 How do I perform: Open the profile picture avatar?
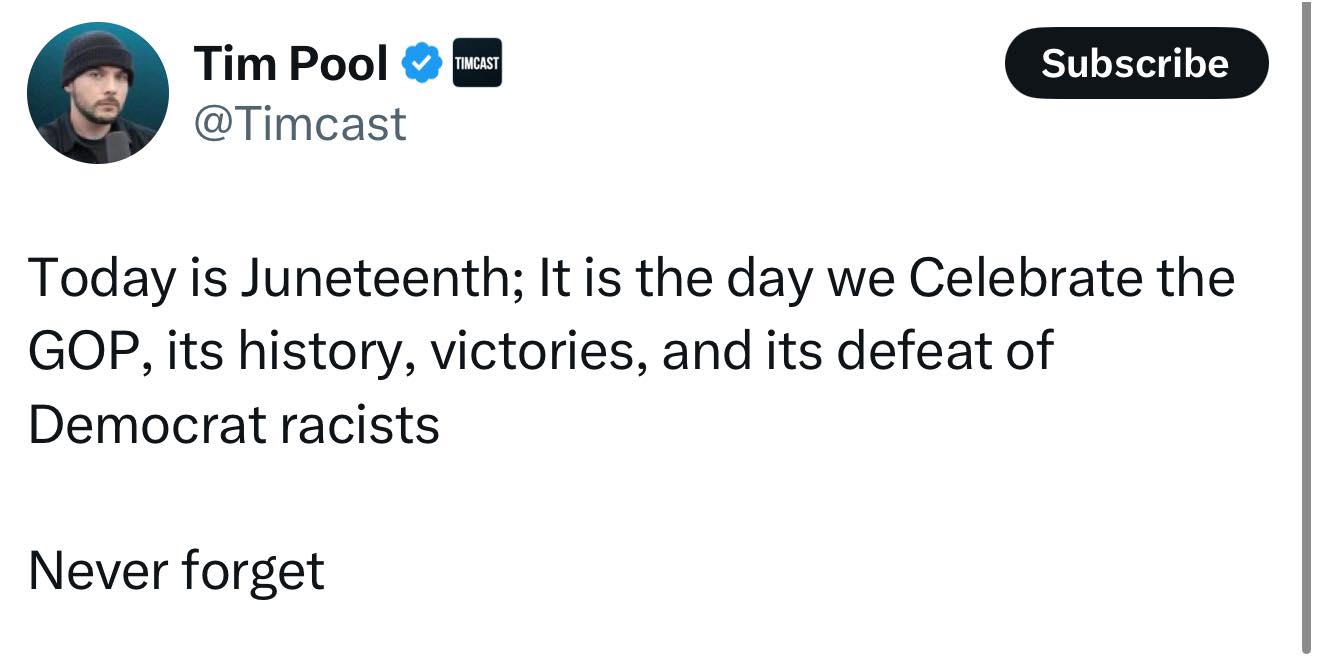click(x=98, y=93)
